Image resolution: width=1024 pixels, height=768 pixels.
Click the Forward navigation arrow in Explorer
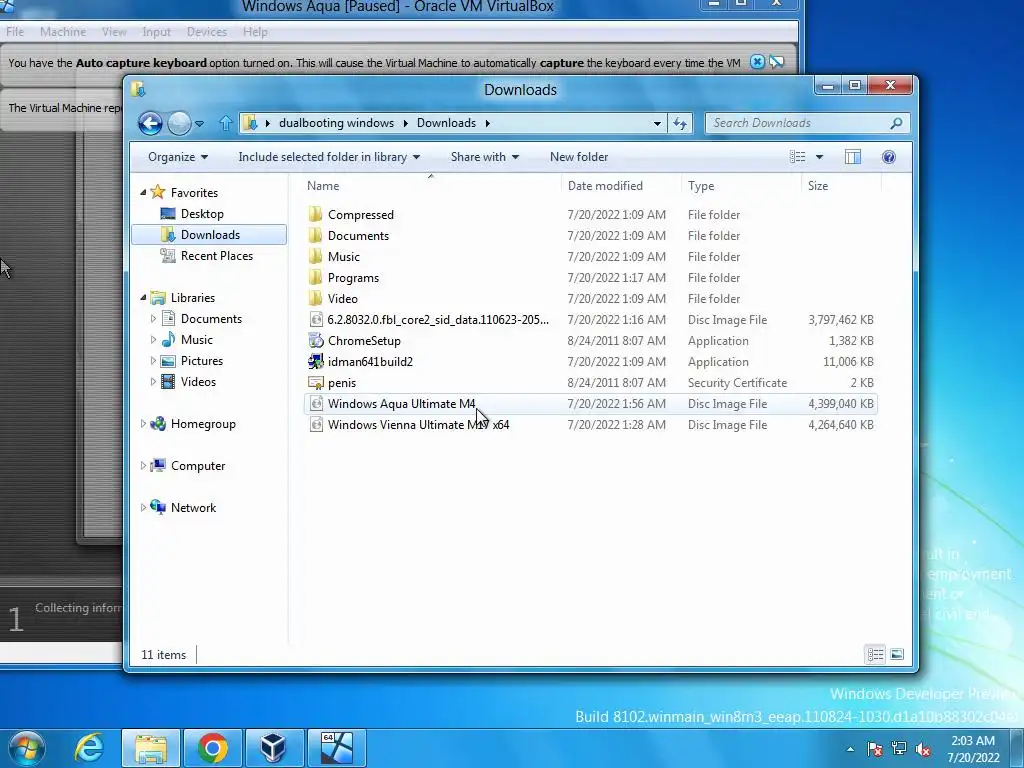click(179, 123)
